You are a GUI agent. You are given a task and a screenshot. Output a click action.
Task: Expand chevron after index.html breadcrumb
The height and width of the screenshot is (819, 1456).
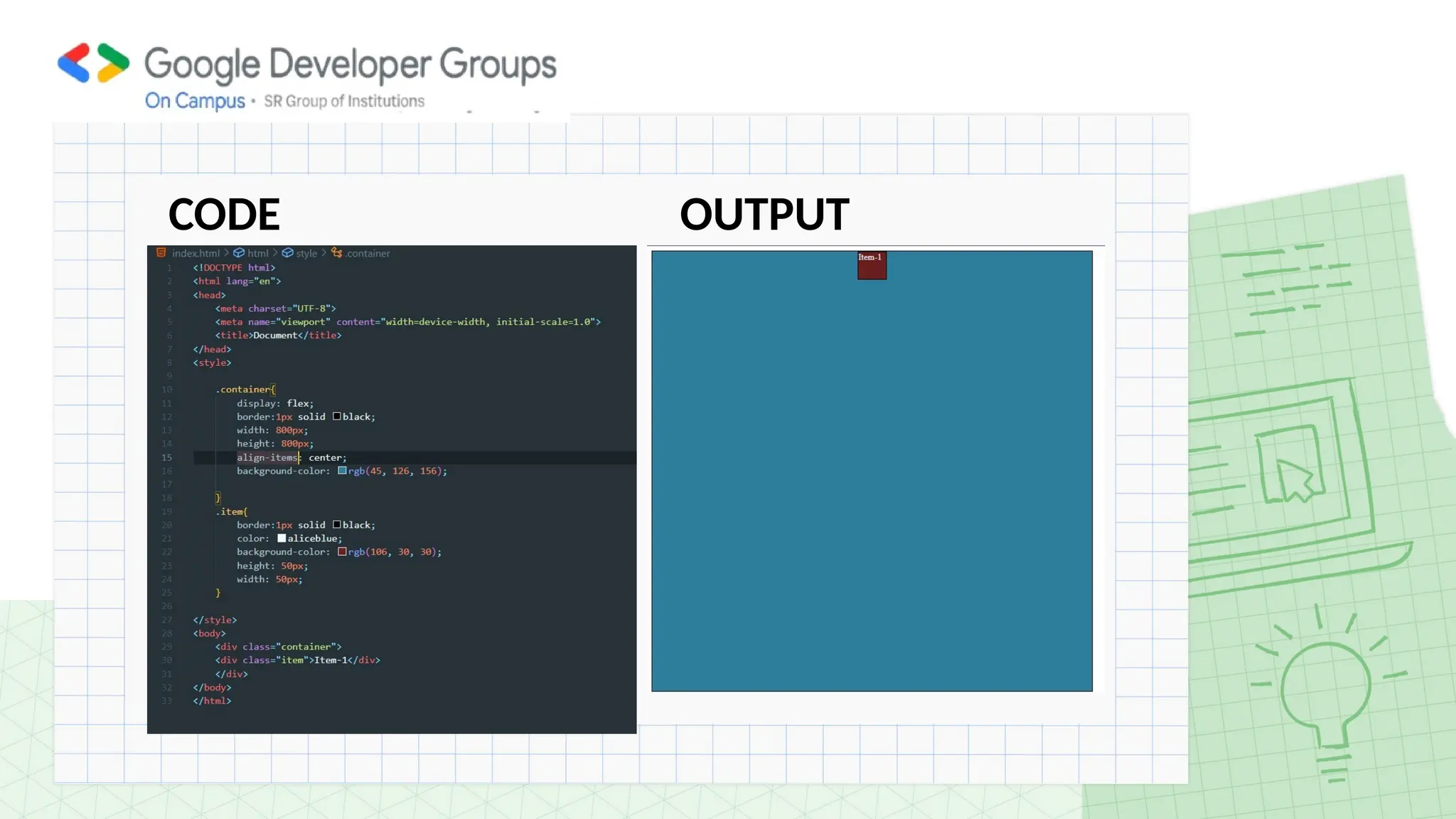[226, 253]
